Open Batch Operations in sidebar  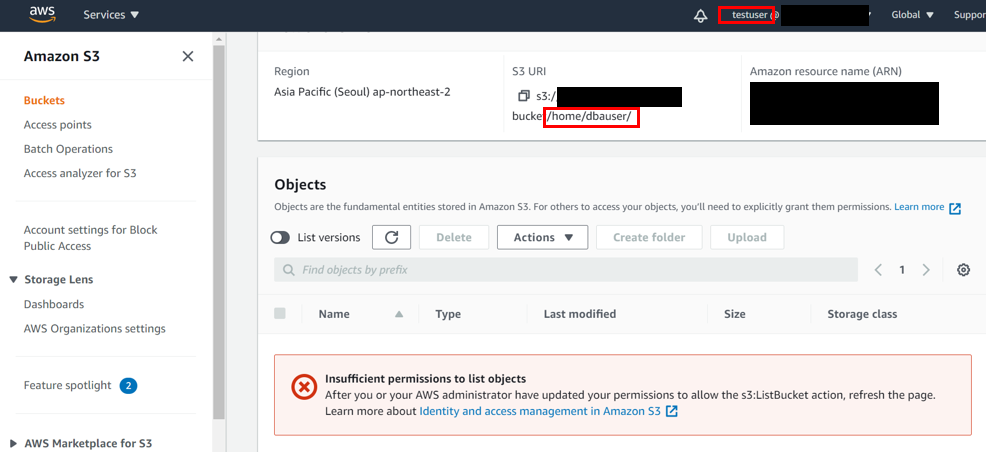tap(69, 149)
